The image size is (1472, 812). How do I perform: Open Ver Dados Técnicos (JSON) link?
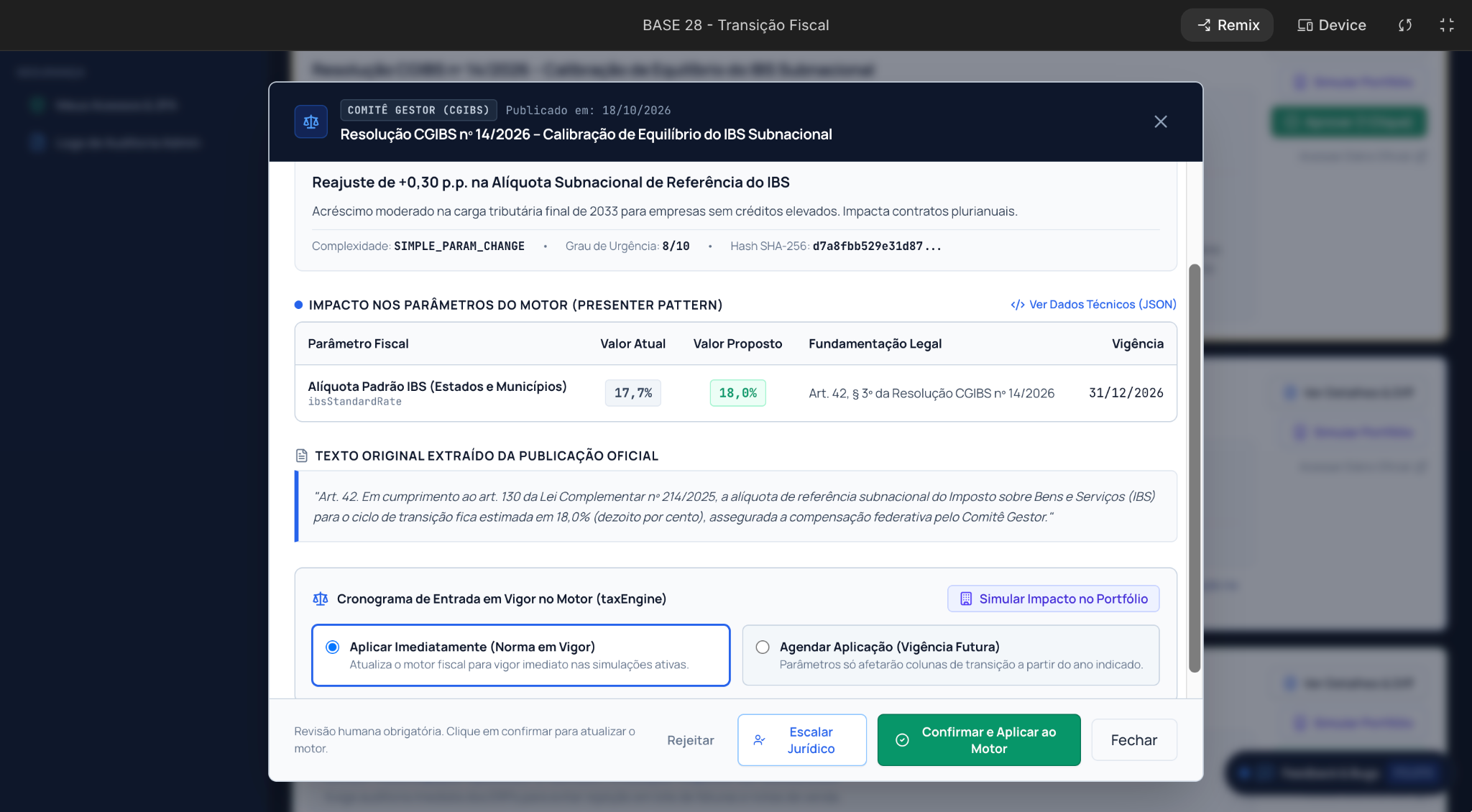coord(1093,305)
